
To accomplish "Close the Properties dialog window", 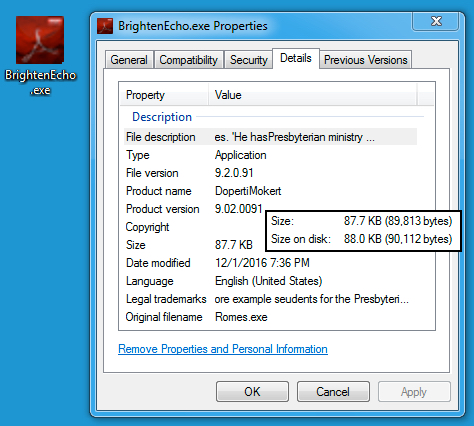I will click(435, 22).
